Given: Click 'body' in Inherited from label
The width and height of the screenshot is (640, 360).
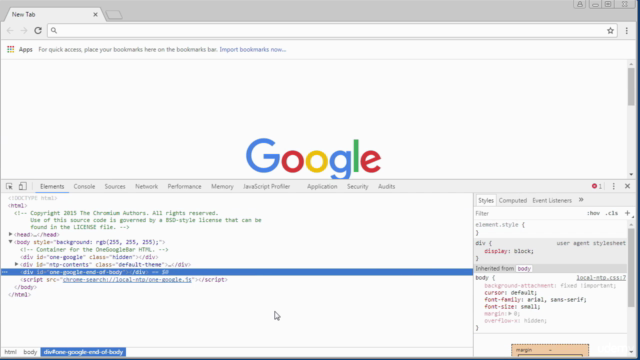Looking at the screenshot, I should click(524, 269).
